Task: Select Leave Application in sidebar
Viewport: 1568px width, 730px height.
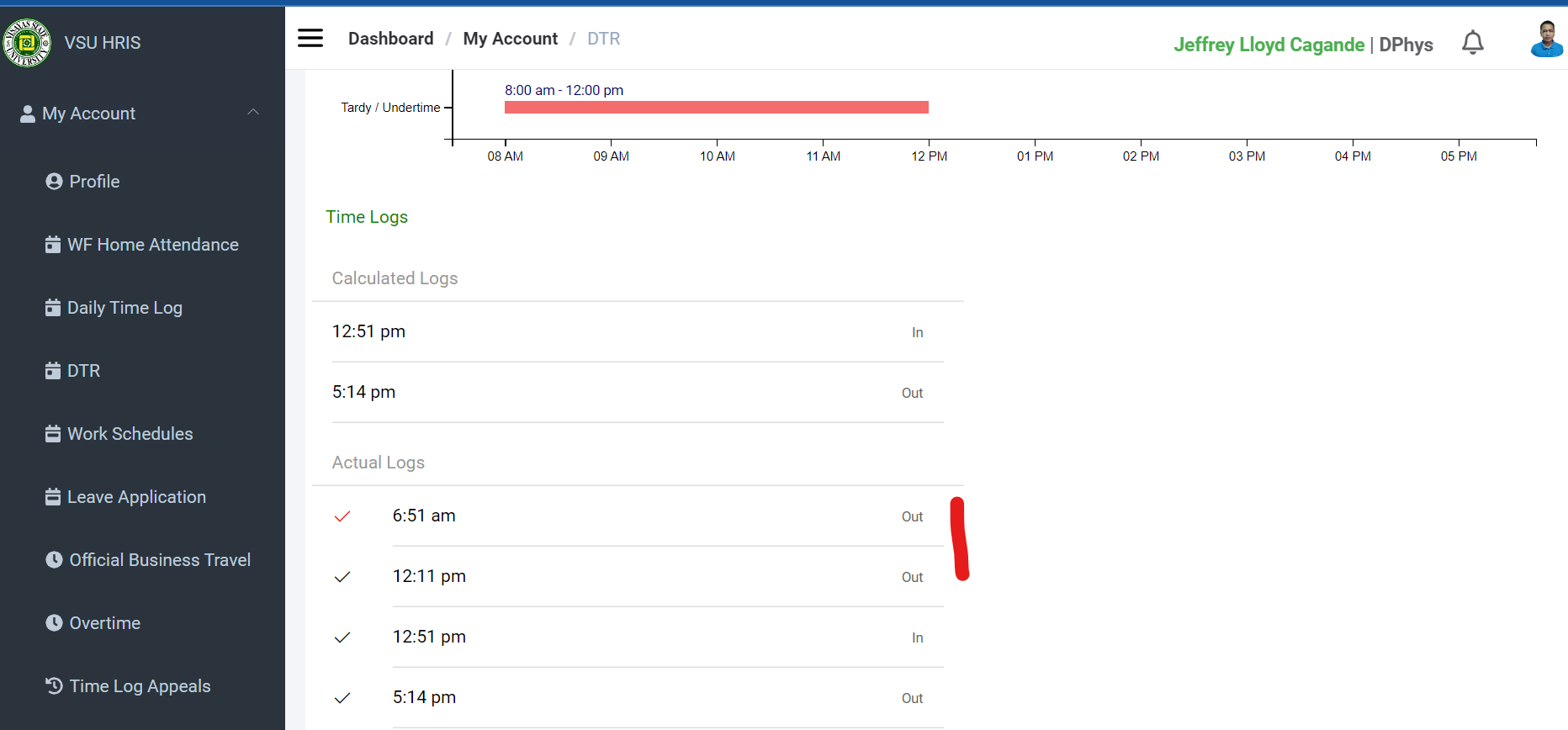Action: pyautogui.click(x=136, y=497)
